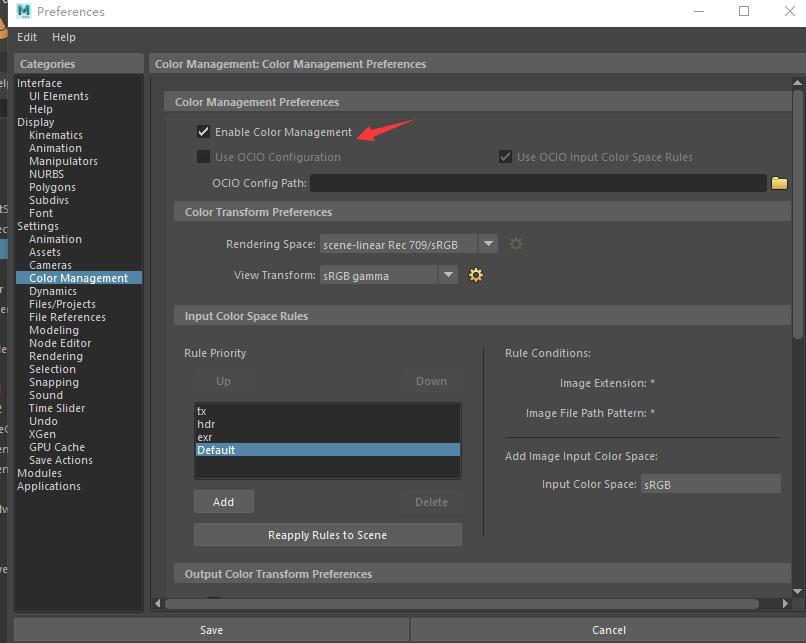The image size is (806, 643).
Task: Click the OCIO Config Path text field
Action: click(538, 183)
